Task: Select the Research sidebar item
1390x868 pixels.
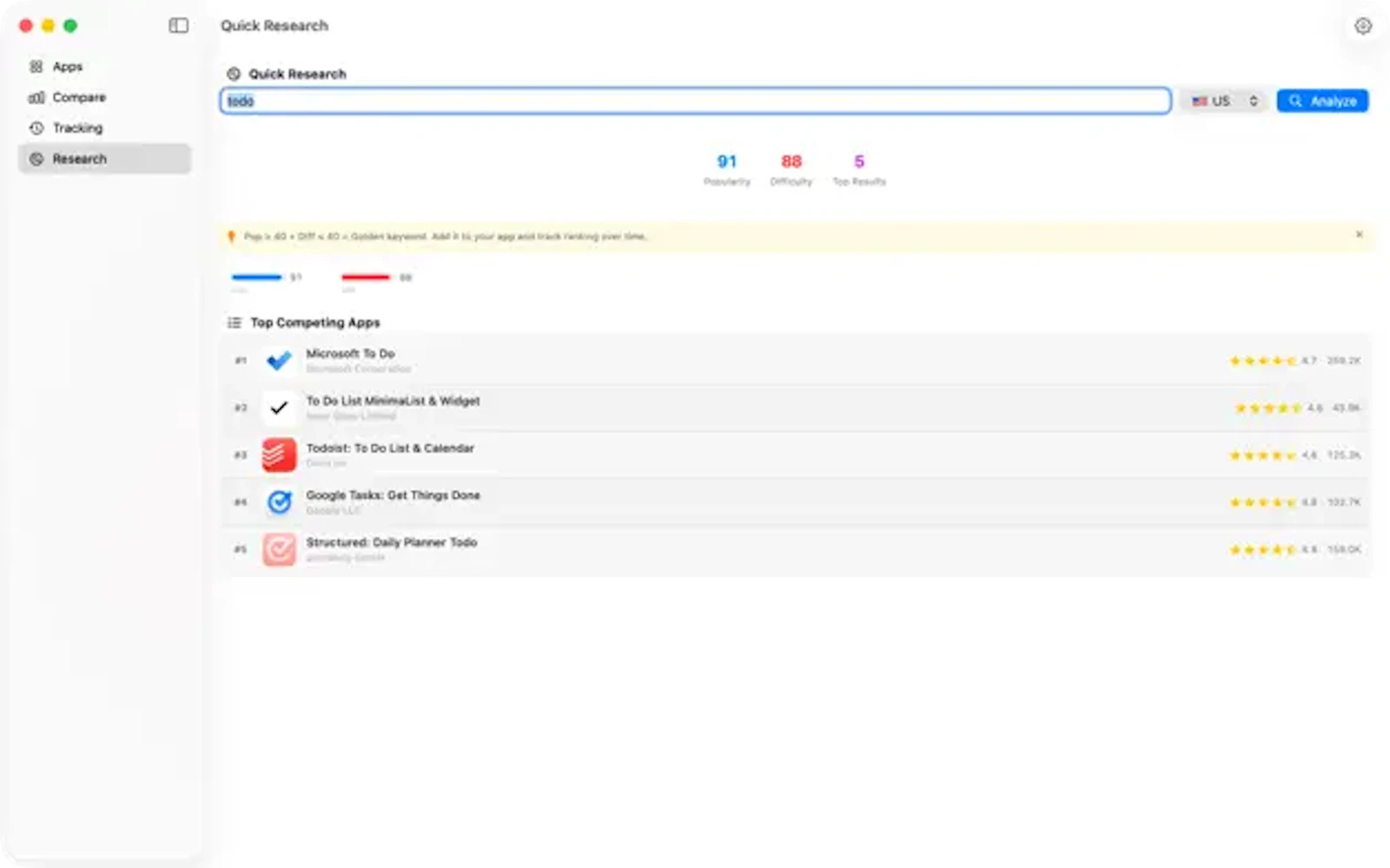Action: pyautogui.click(x=104, y=159)
